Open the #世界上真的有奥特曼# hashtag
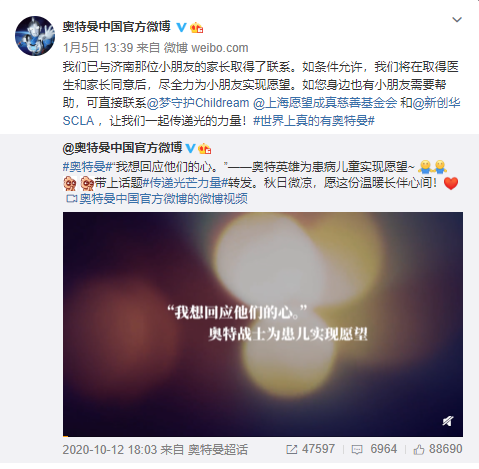This screenshot has width=479, height=469. tap(314, 120)
